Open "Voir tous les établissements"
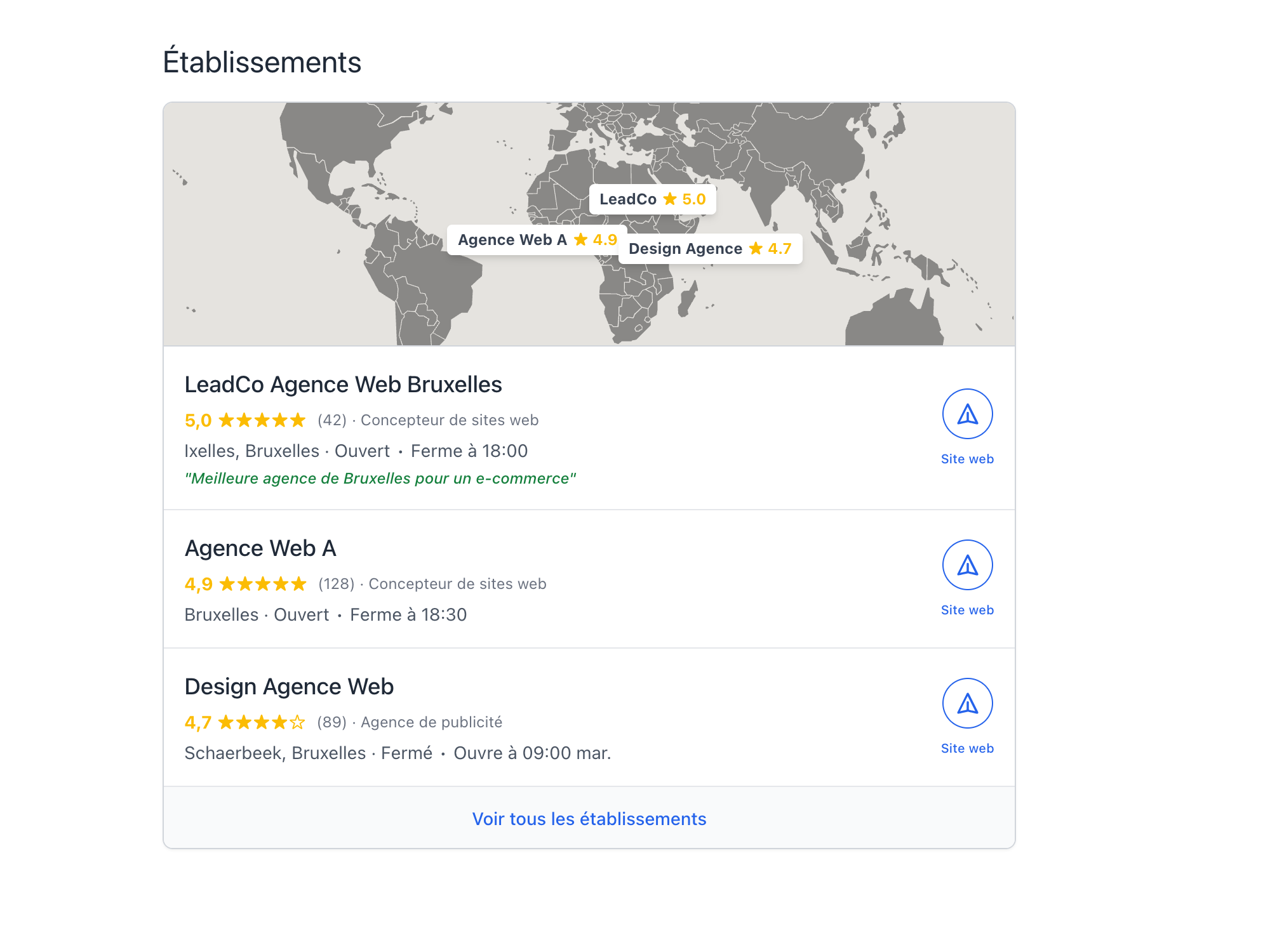This screenshot has height=952, width=1270. (x=588, y=818)
